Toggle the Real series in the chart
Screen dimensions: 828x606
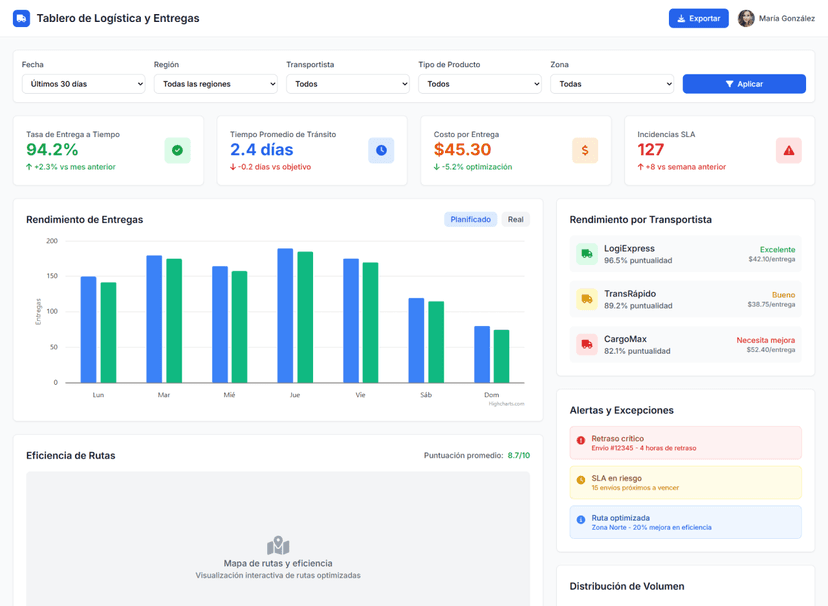(515, 220)
